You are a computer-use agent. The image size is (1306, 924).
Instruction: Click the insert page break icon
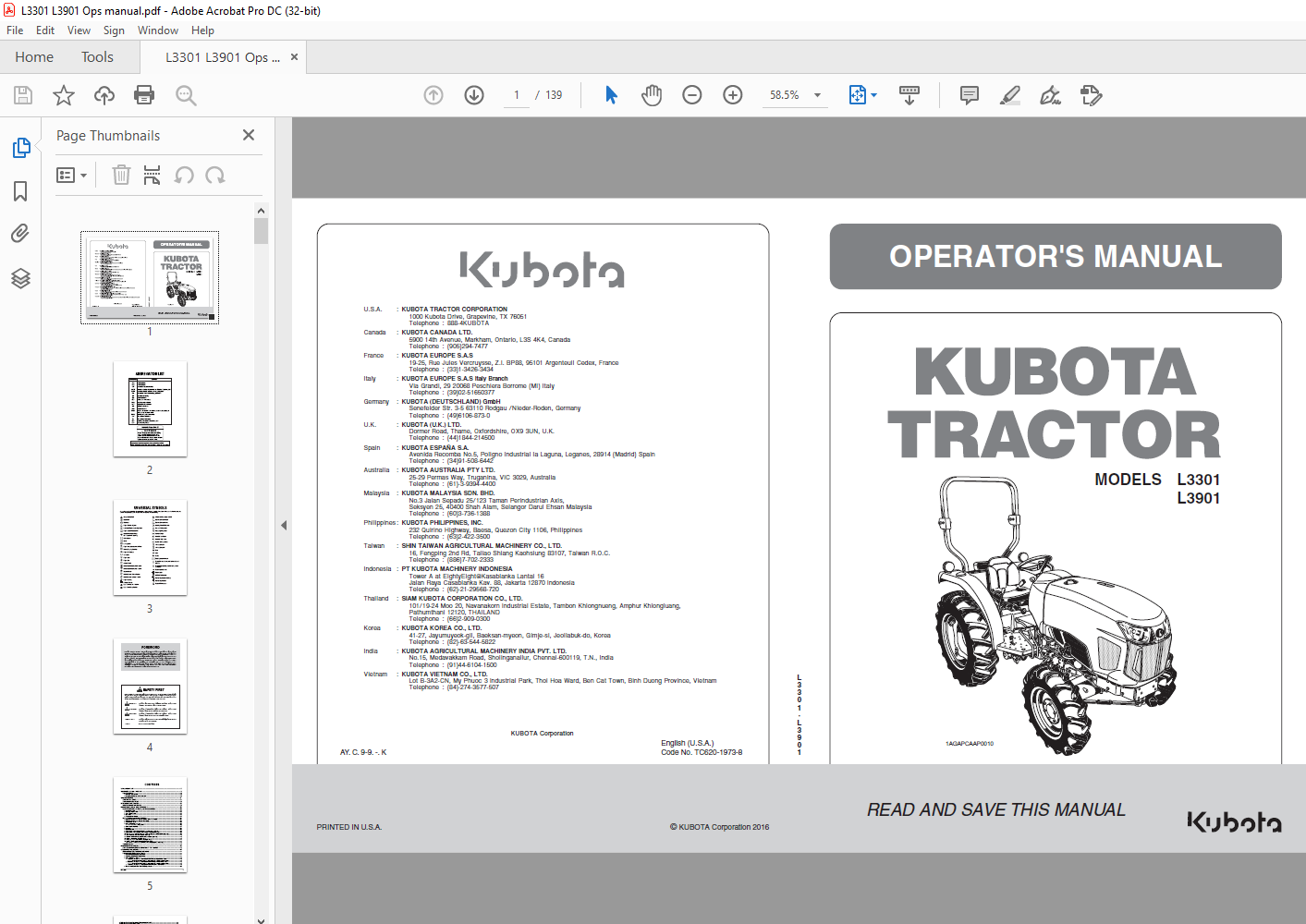(x=153, y=175)
